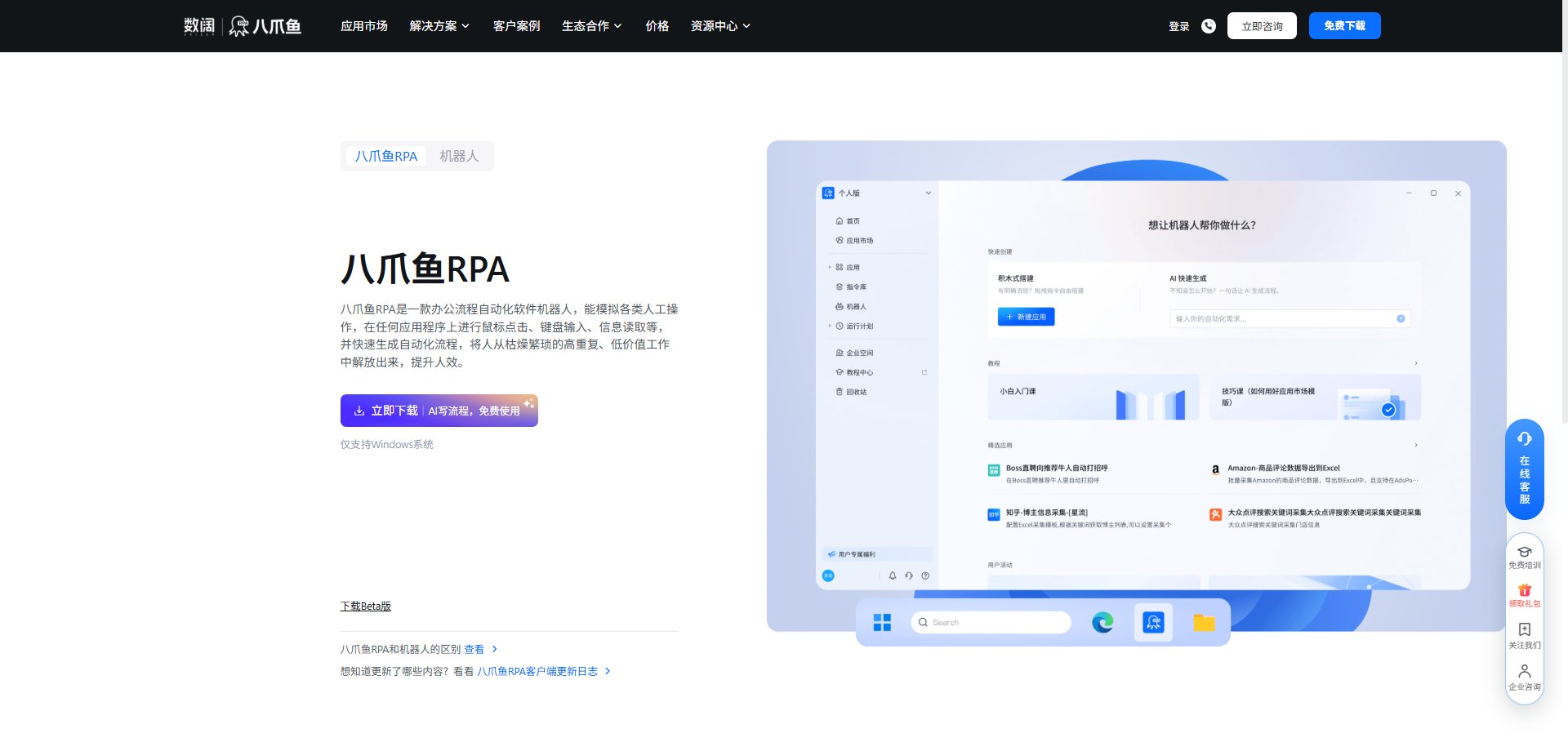Click the 数阔 logo in the header
This screenshot has height=742, width=1568.
click(x=199, y=26)
